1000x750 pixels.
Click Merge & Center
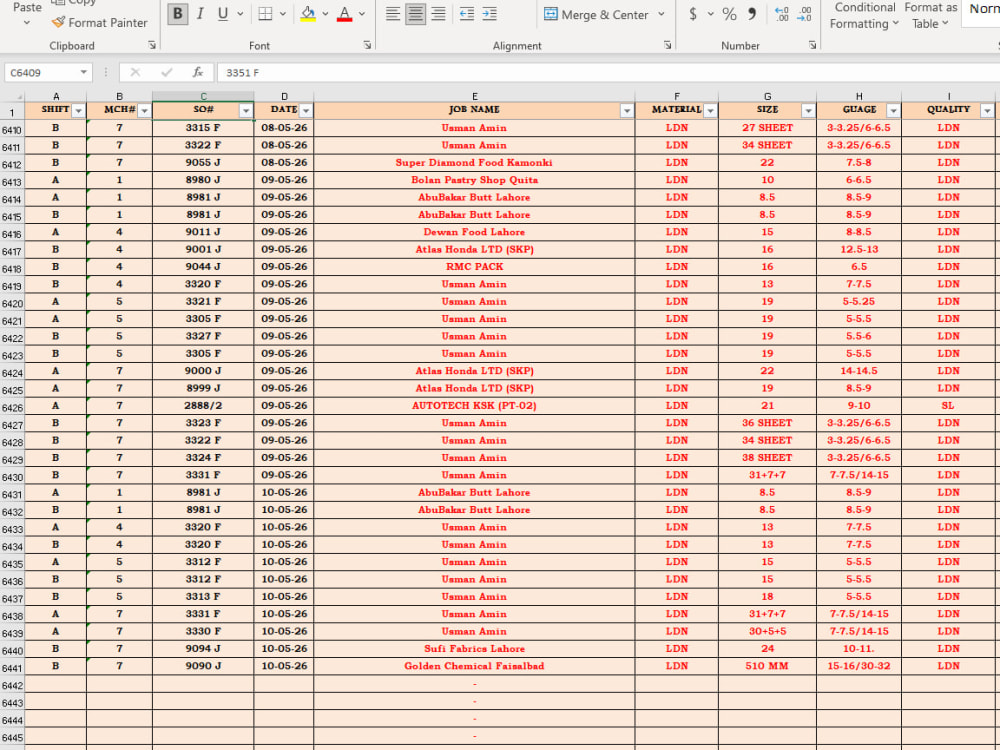tap(596, 14)
